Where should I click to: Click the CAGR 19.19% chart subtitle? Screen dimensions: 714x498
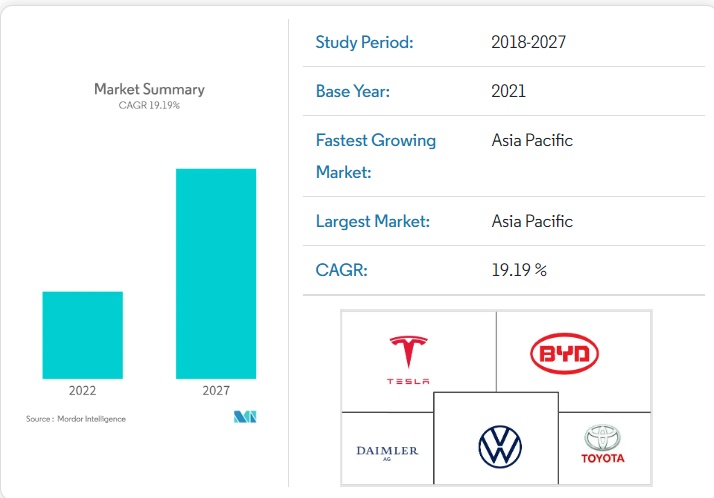coord(149,105)
